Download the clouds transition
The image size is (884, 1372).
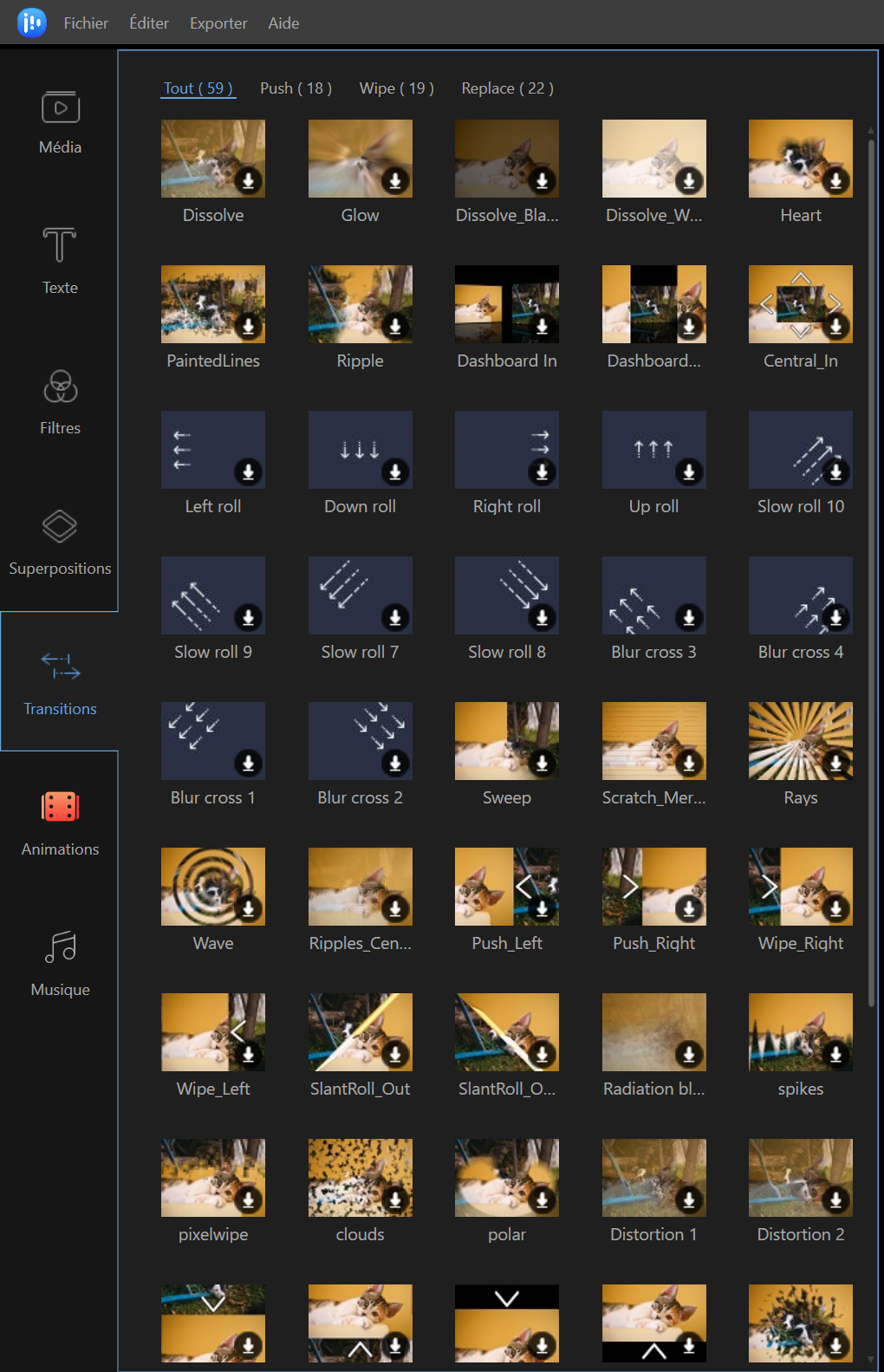tap(395, 1200)
